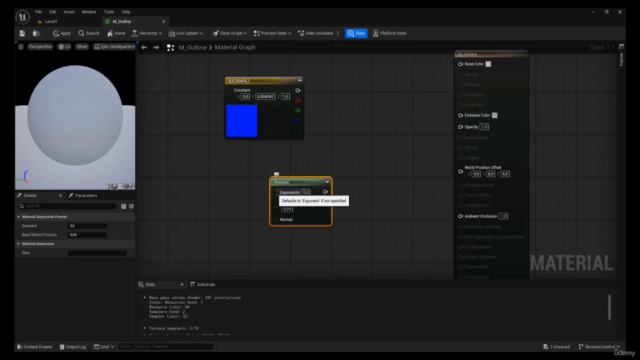Open the Lit view mode menu
The image size is (640, 360).
pyautogui.click(x=64, y=47)
